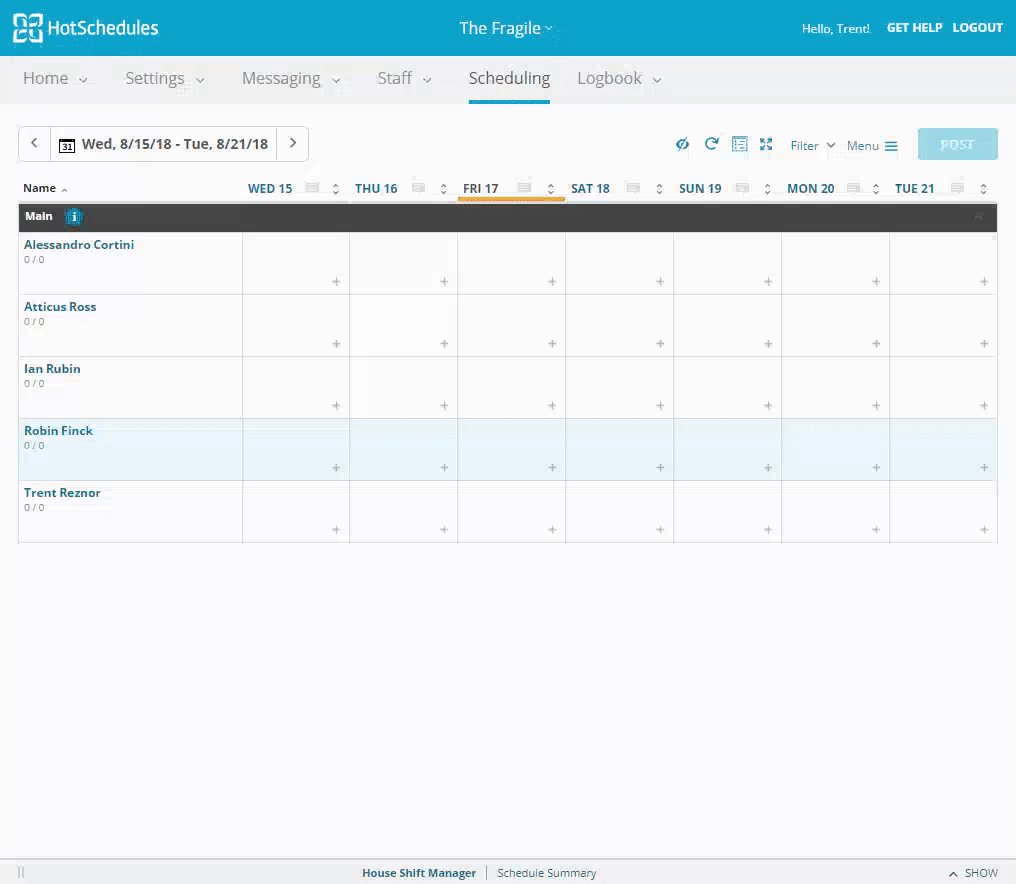Expand the Filter dropdown

(x=813, y=146)
